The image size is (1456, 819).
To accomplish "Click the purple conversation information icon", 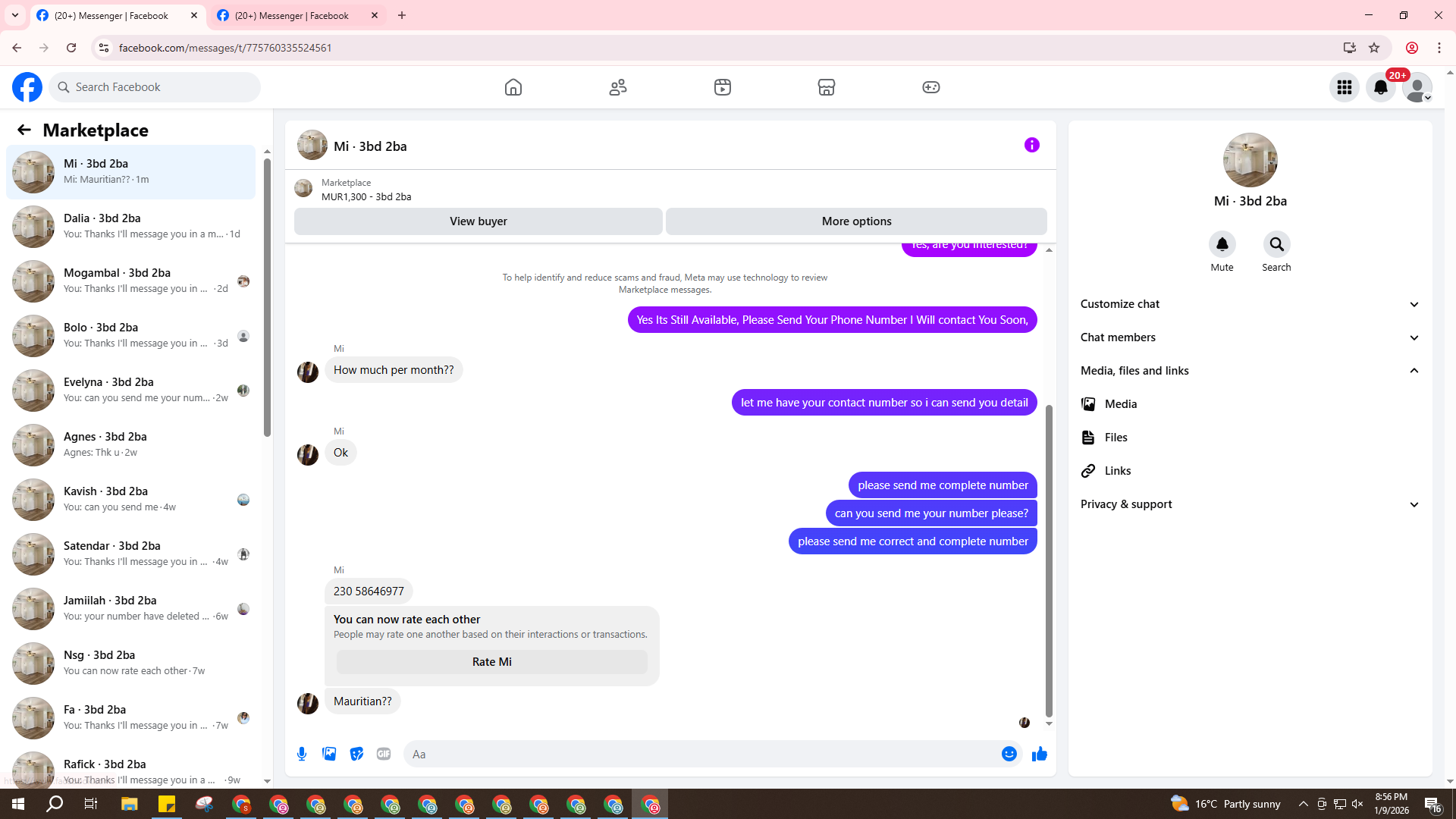I will click(1031, 145).
